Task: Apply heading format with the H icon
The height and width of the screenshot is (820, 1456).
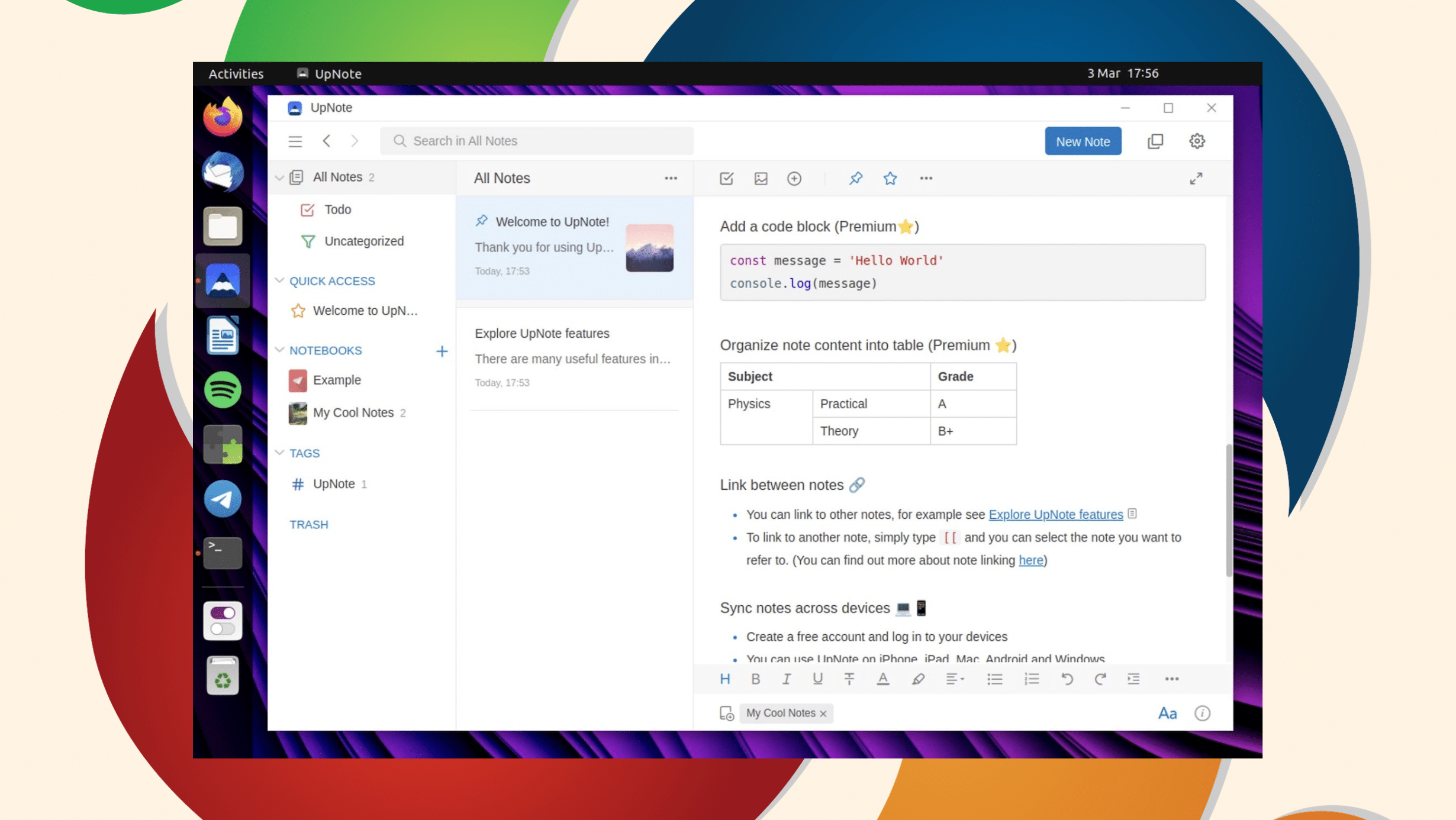Action: point(724,679)
